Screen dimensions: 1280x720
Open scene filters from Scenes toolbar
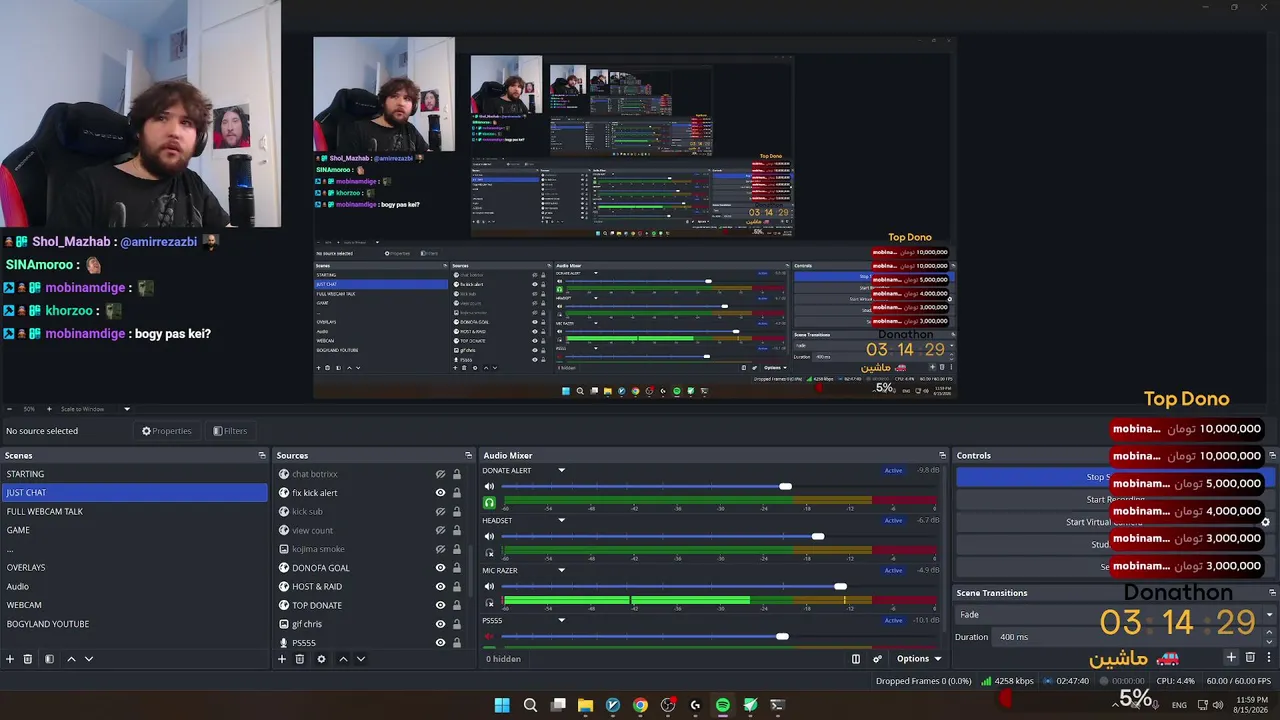point(49,659)
